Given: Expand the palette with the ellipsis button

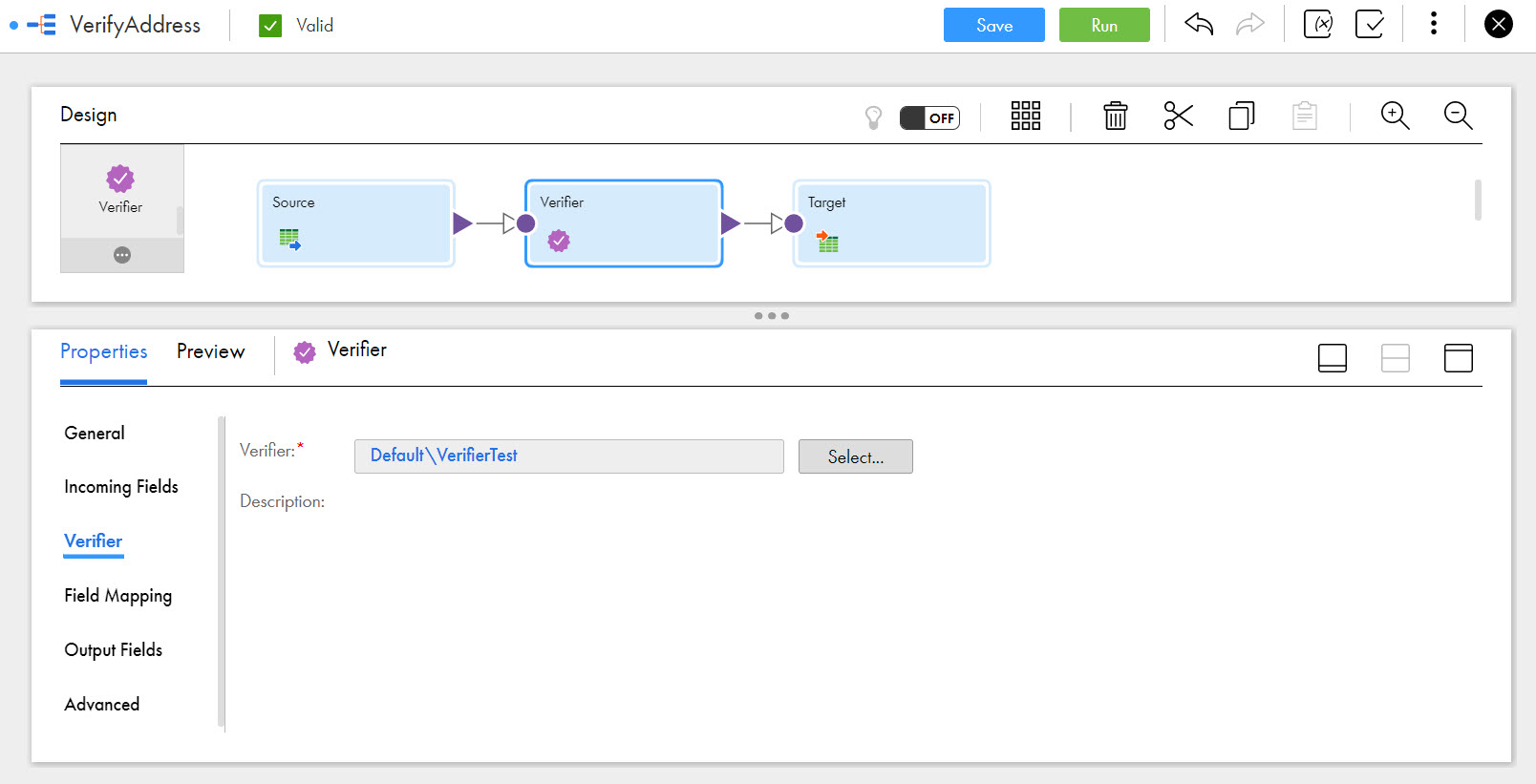Looking at the screenshot, I should 122,255.
